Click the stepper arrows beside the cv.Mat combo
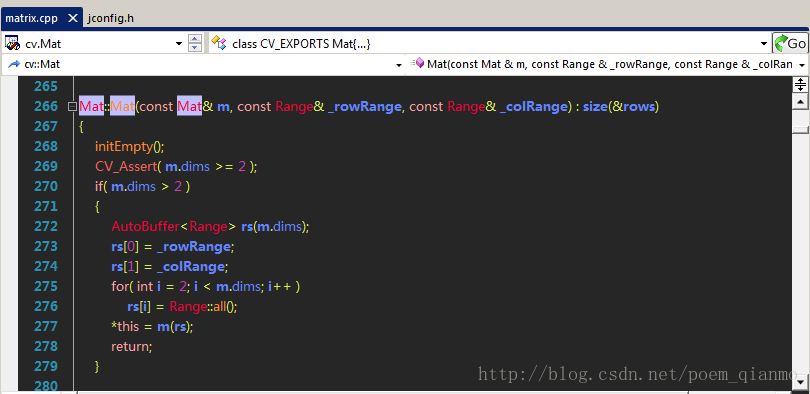The width and height of the screenshot is (810, 394). 195,43
